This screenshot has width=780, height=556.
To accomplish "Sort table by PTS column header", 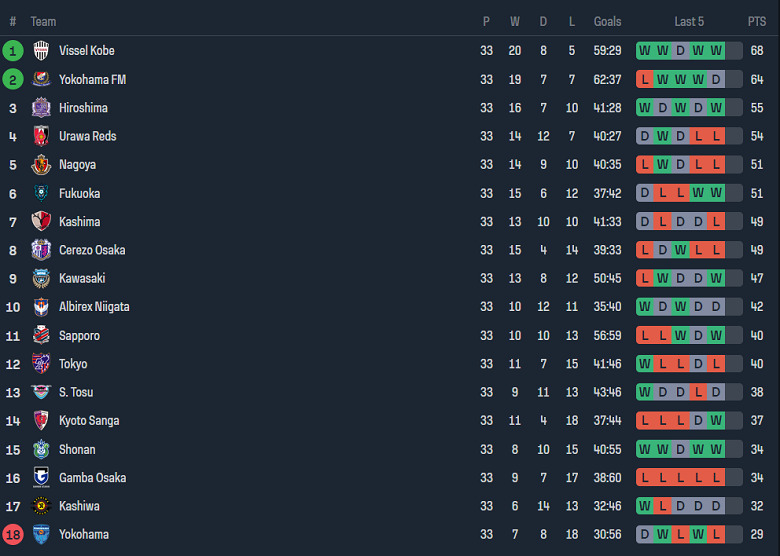I will (x=756, y=21).
